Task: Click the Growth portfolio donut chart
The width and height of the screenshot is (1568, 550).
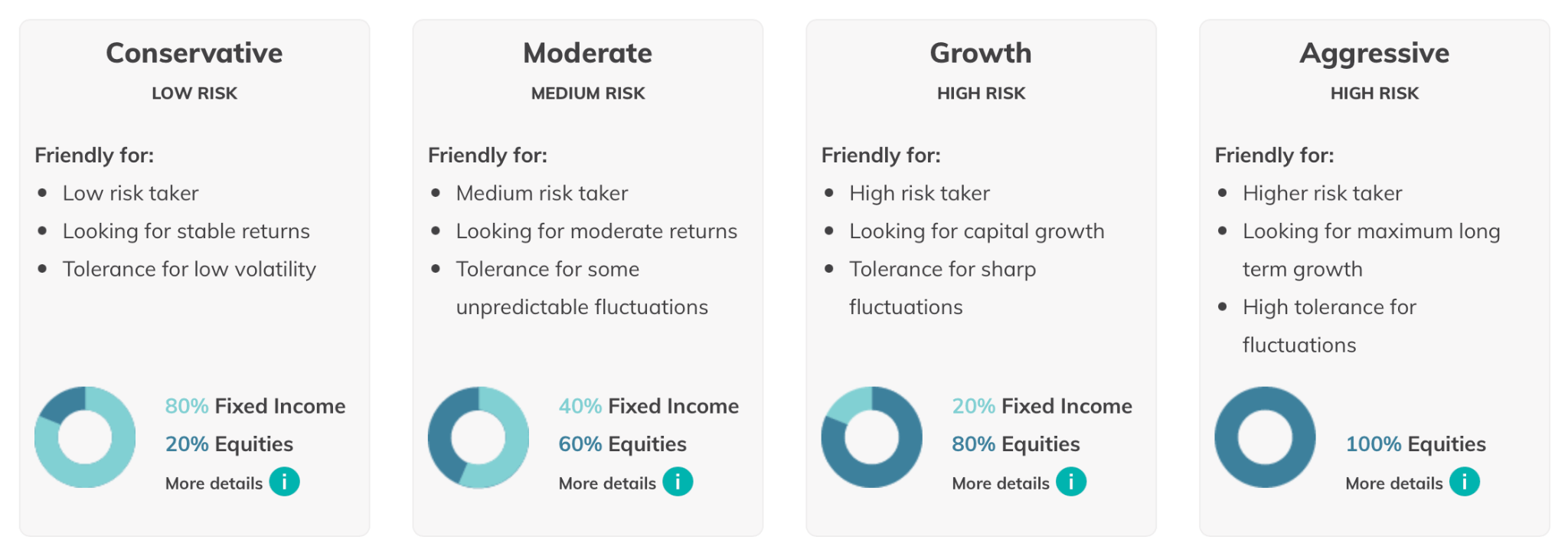Action: click(872, 437)
